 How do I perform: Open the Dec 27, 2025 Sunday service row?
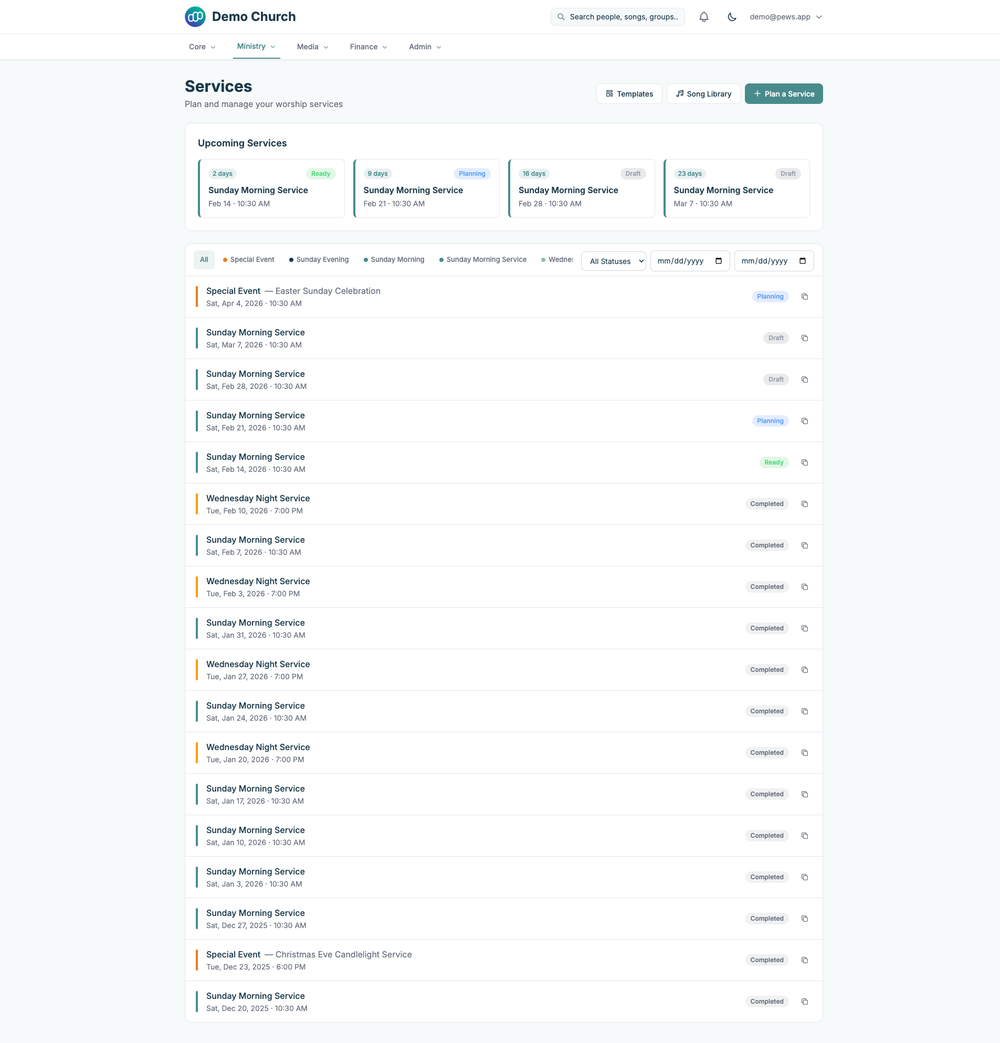(504, 919)
